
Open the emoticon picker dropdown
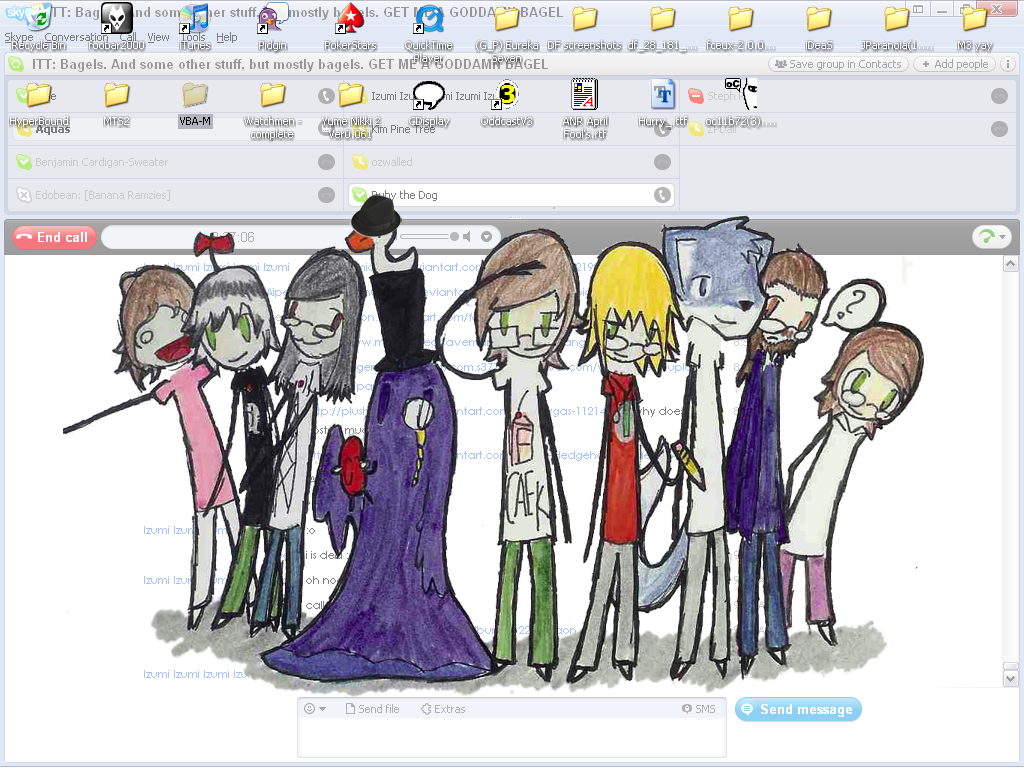click(315, 709)
